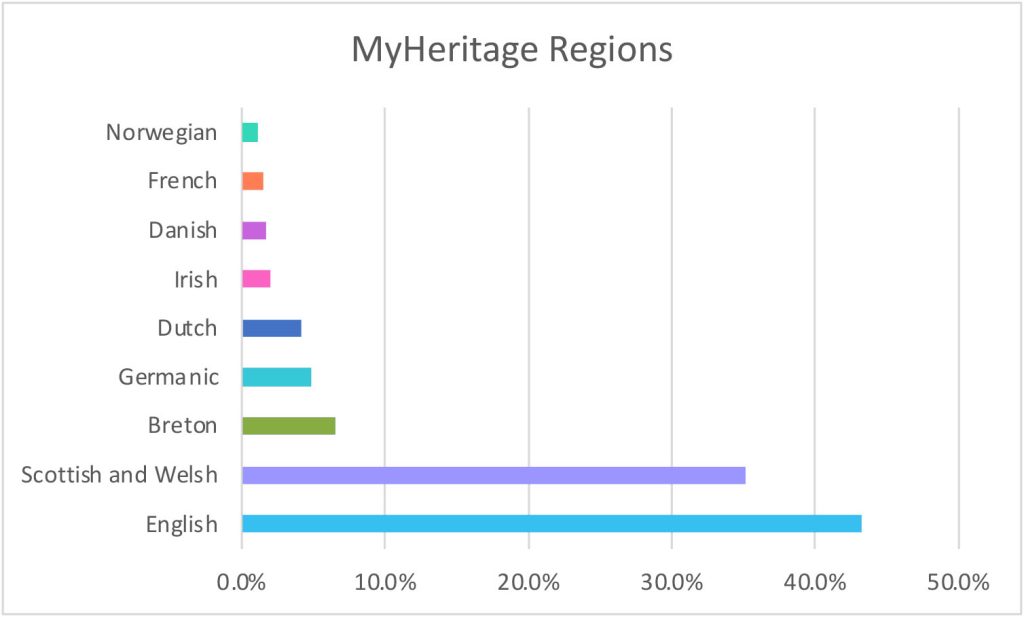Select the light blue English bar
Screen dimensions: 1024x617
coord(551,523)
